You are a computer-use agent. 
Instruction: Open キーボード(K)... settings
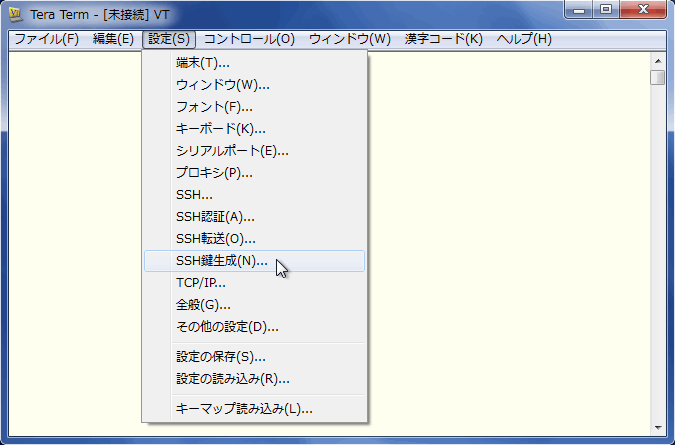pyautogui.click(x=254, y=129)
